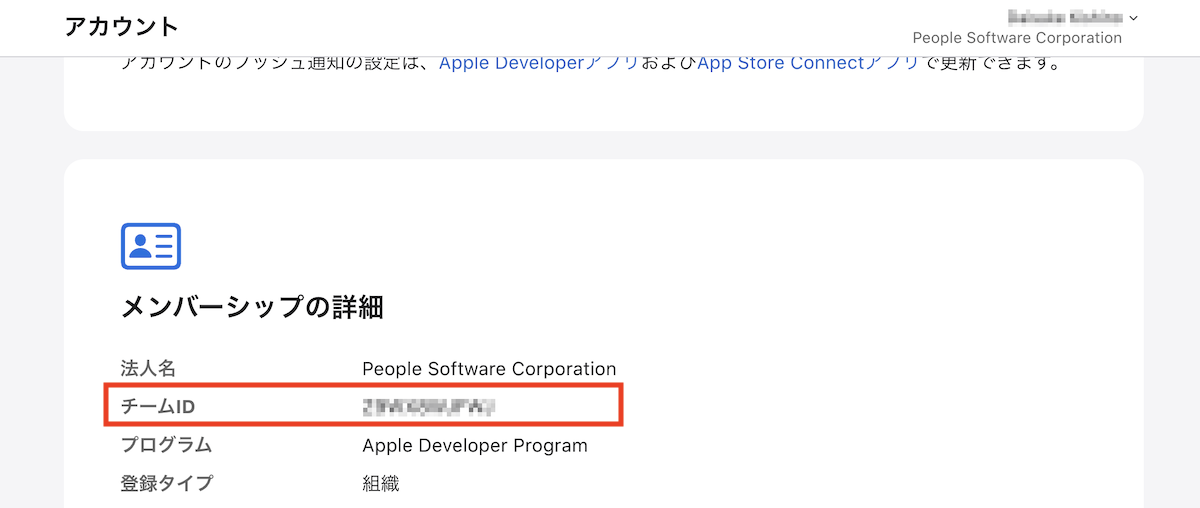Click the 登録タイプ label
Viewport: 1200px width, 508px height.
point(167,483)
